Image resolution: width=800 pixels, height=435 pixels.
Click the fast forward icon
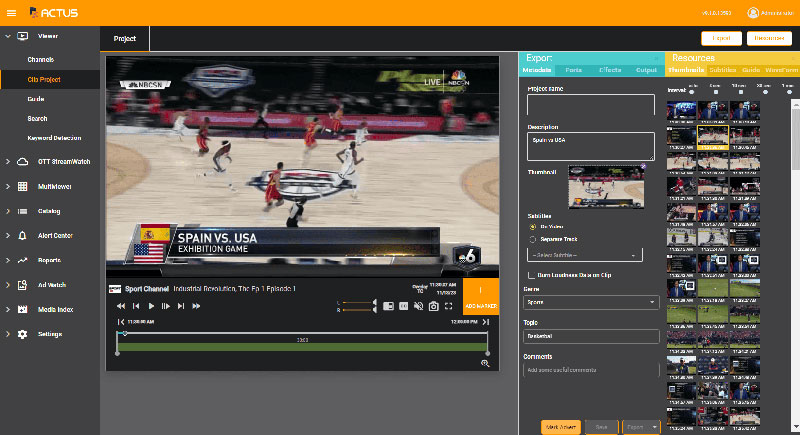click(x=196, y=306)
